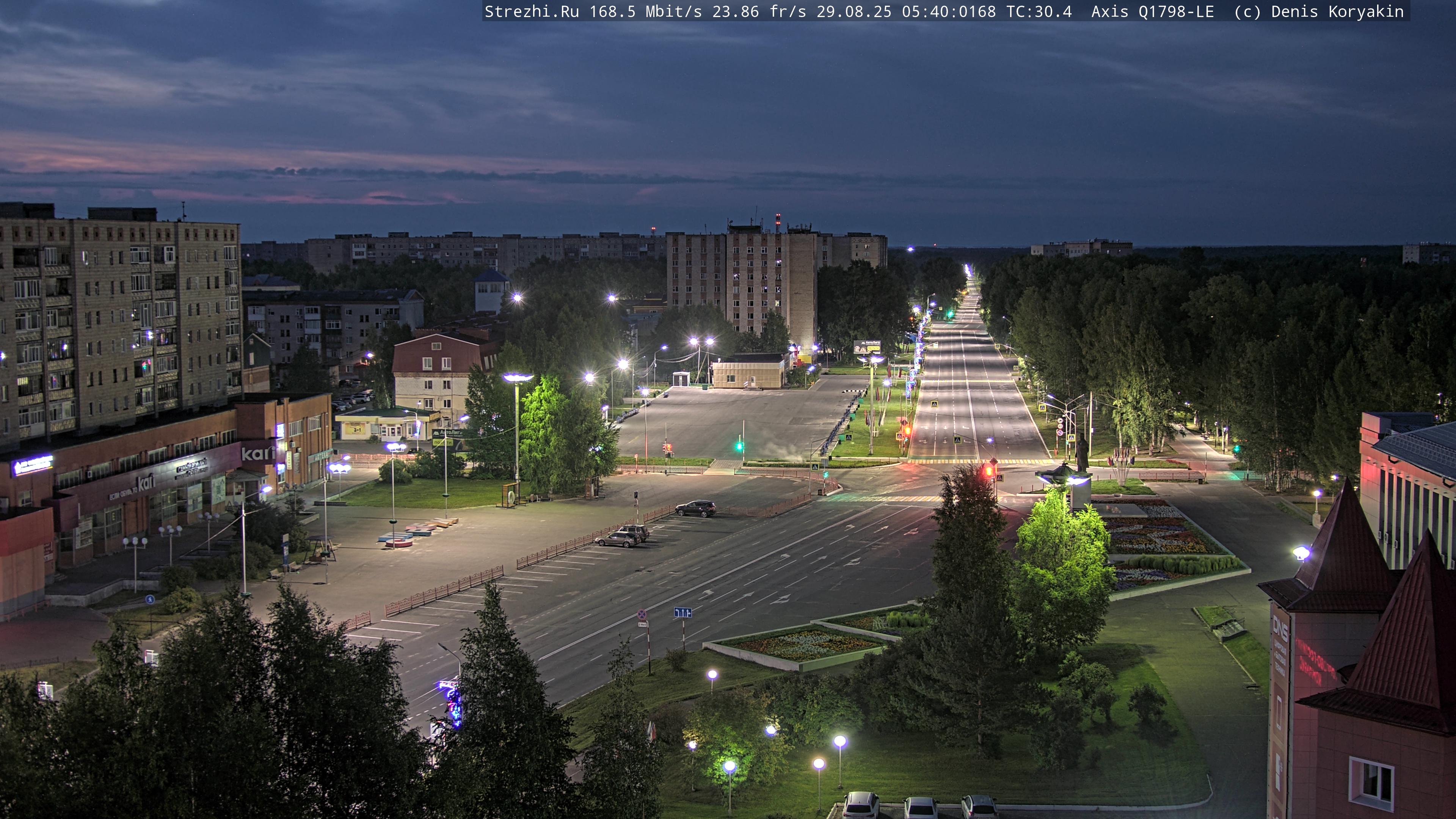Click the "168.5 Mbit/s" bitrate value

click(645, 11)
